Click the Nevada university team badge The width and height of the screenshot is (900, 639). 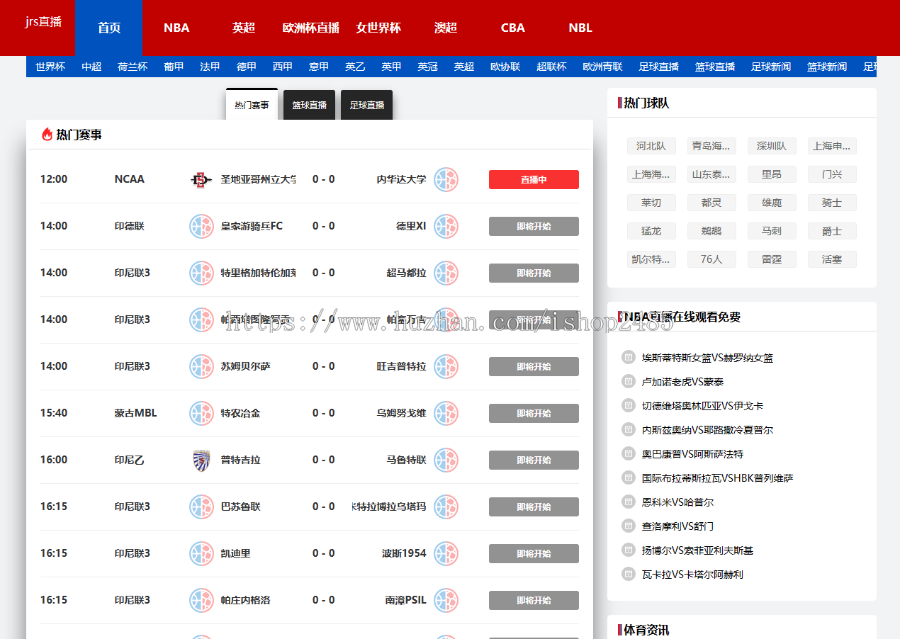[446, 180]
